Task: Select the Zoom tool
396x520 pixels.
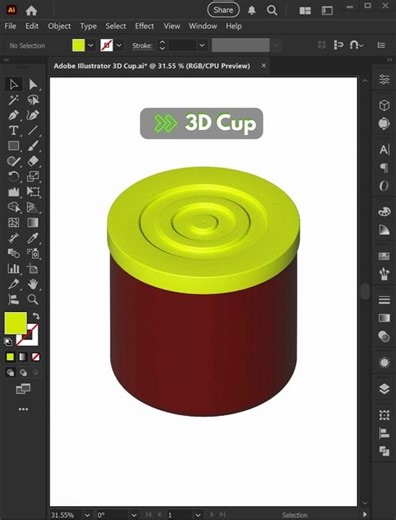Action: click(x=33, y=299)
